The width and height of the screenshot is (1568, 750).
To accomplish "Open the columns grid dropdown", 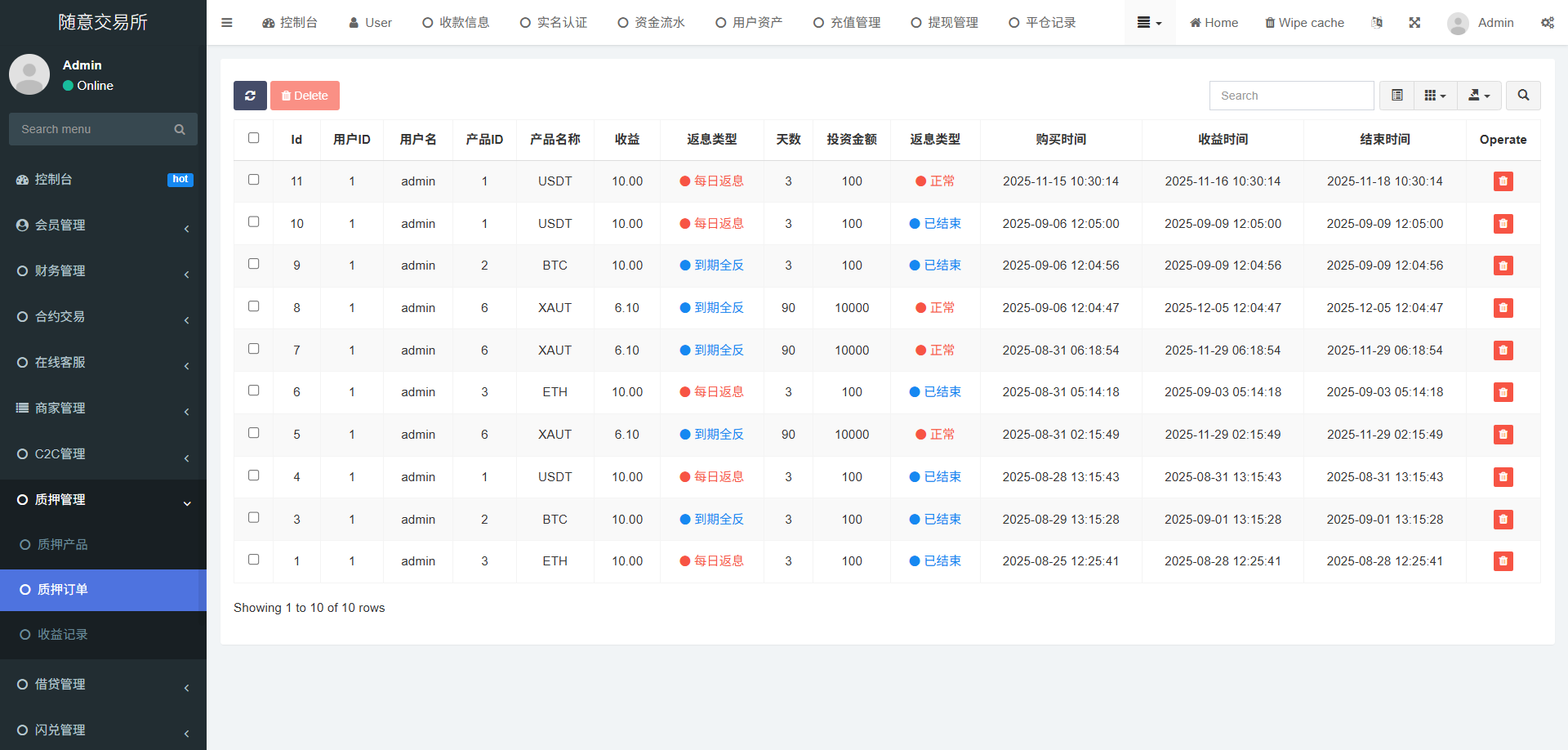I will (x=1435, y=96).
